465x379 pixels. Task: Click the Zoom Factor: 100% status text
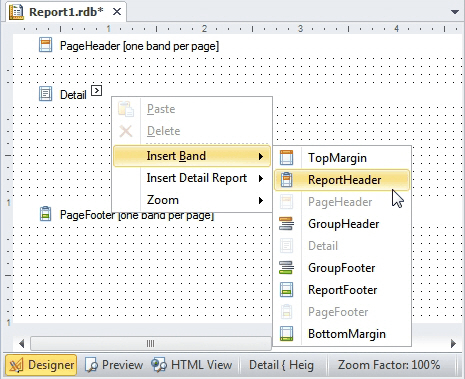[x=389, y=365]
